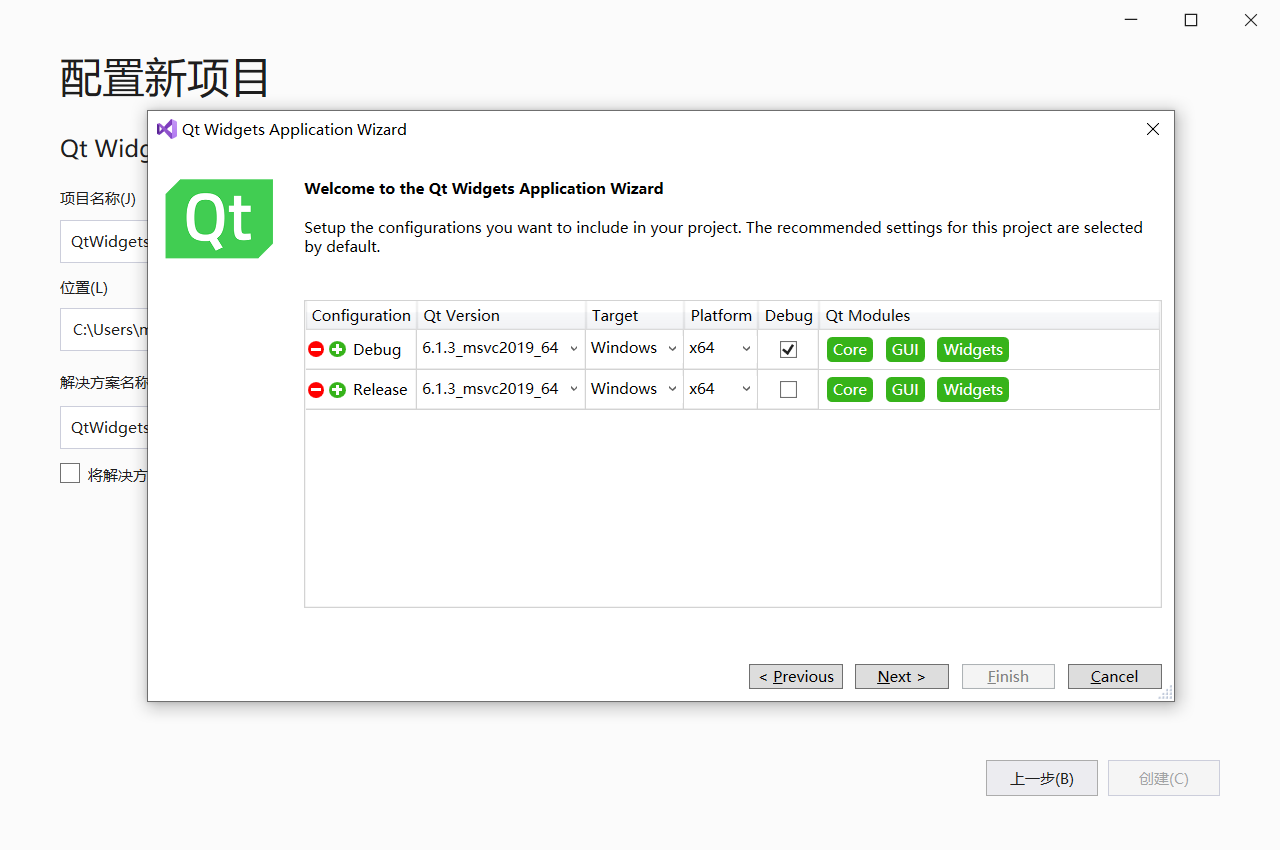Select the Core module tag in the Debug row
The image size is (1280, 850).
(x=850, y=349)
